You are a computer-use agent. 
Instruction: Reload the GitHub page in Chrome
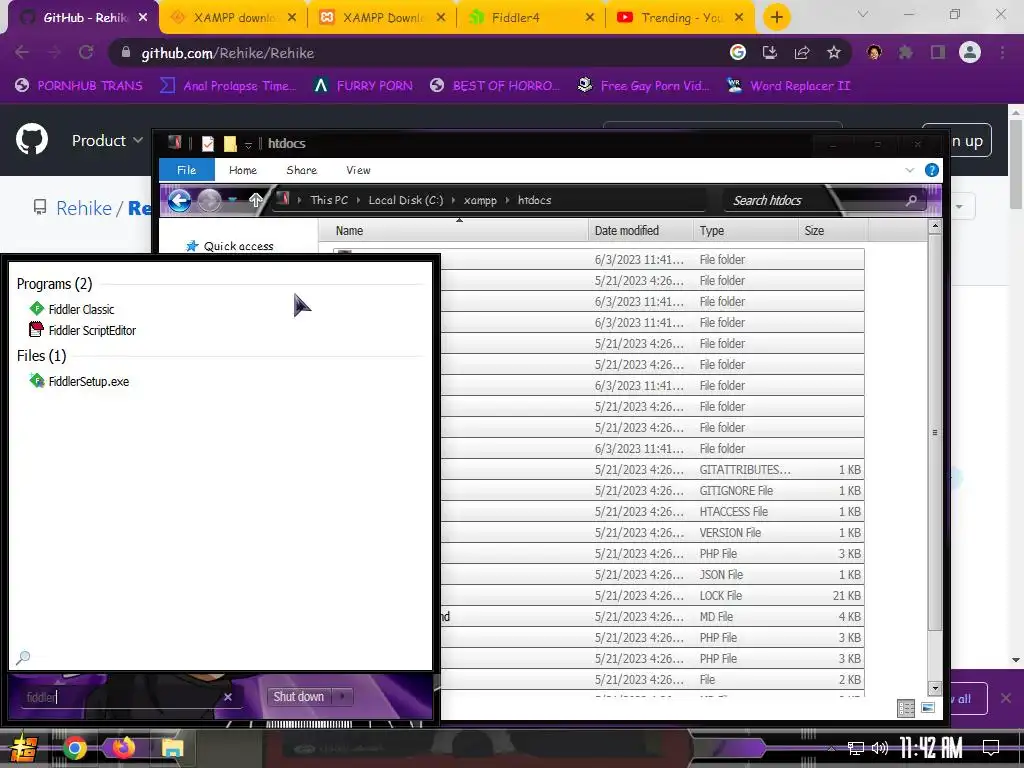coord(86,52)
